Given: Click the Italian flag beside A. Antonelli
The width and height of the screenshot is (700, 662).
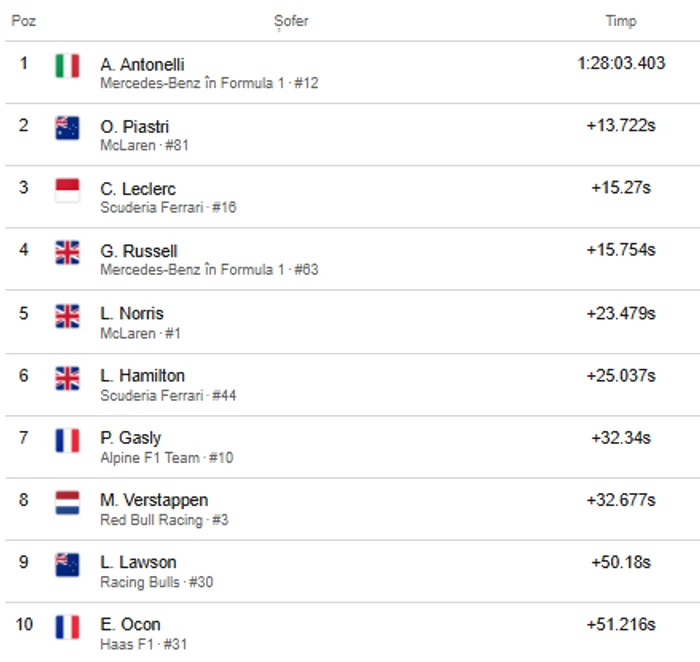Looking at the screenshot, I should (67, 66).
